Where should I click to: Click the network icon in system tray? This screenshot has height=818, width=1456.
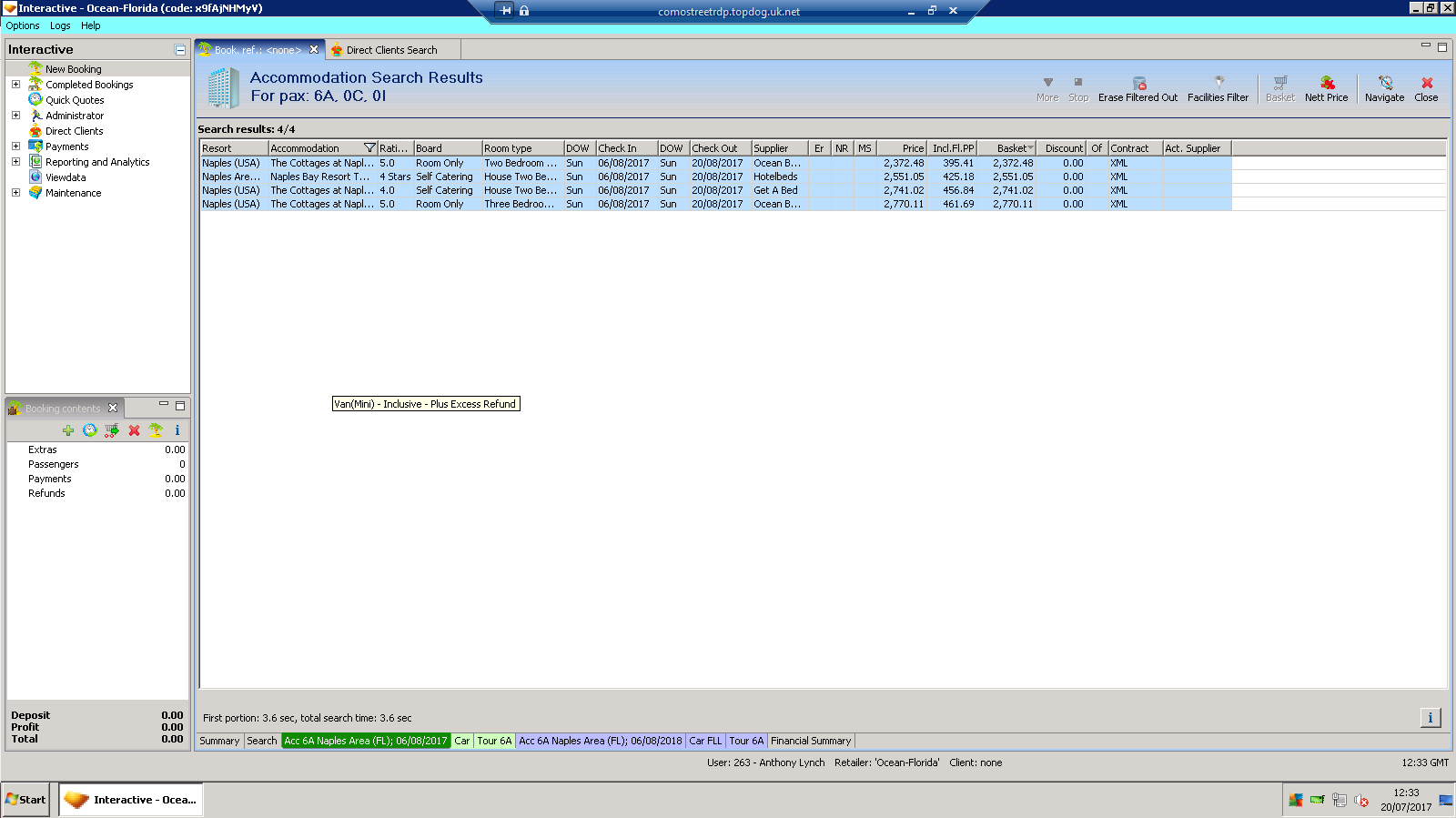1340,801
